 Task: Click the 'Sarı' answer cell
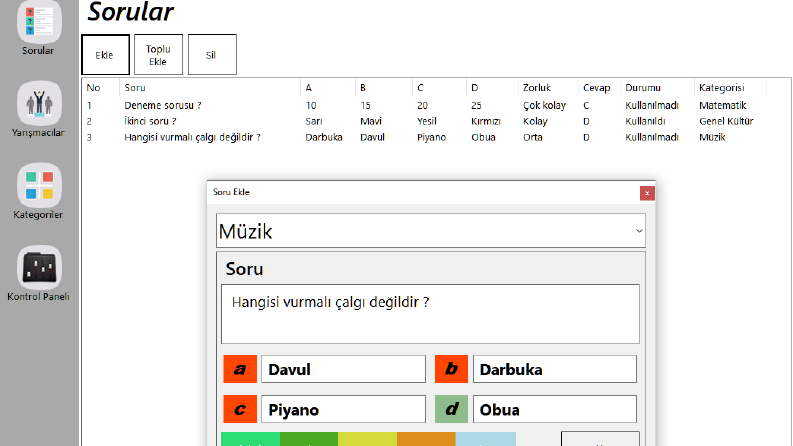(x=314, y=121)
